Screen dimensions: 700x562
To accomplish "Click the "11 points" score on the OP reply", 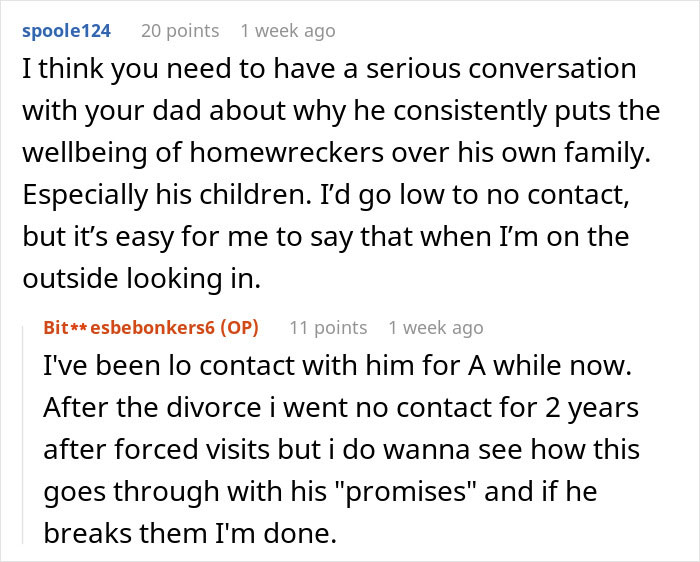I will (x=328, y=327).
